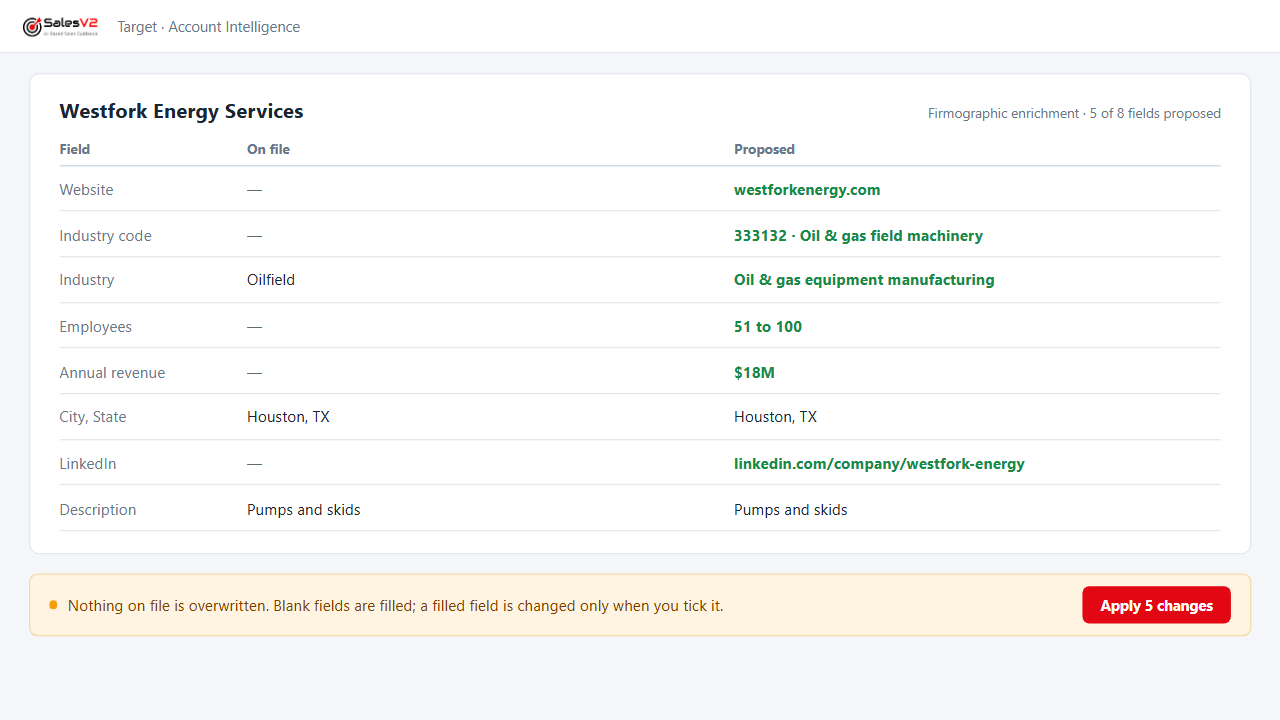This screenshot has height=720, width=1280.
Task: Click the LinkedIn field label
Action: (x=88, y=464)
